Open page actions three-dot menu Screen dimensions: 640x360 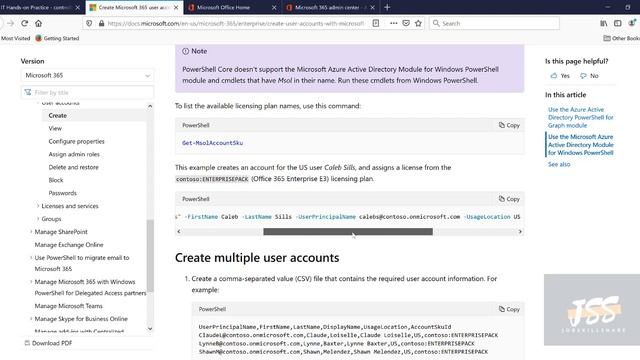coord(393,23)
